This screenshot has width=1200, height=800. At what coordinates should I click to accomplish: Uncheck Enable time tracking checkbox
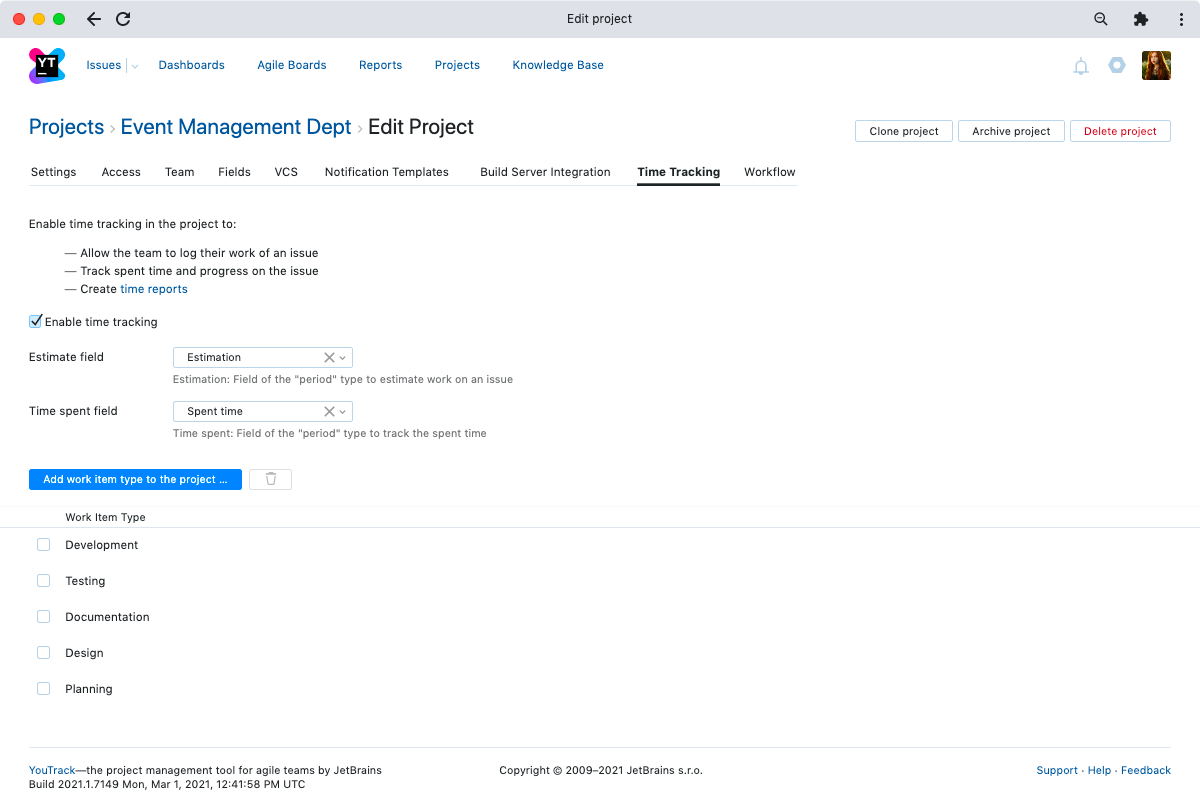[x=36, y=321]
